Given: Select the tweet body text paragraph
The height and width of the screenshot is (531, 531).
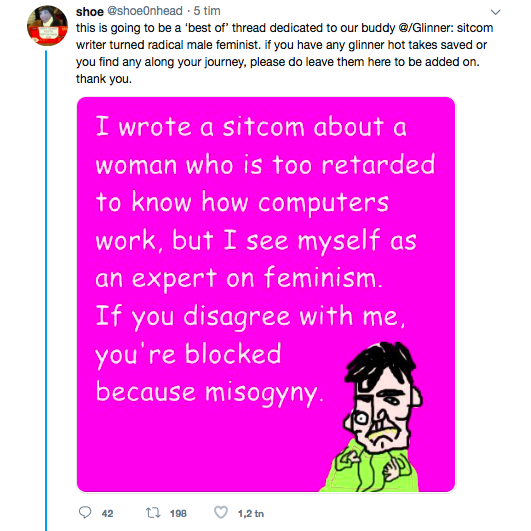Looking at the screenshot, I should [x=284, y=53].
